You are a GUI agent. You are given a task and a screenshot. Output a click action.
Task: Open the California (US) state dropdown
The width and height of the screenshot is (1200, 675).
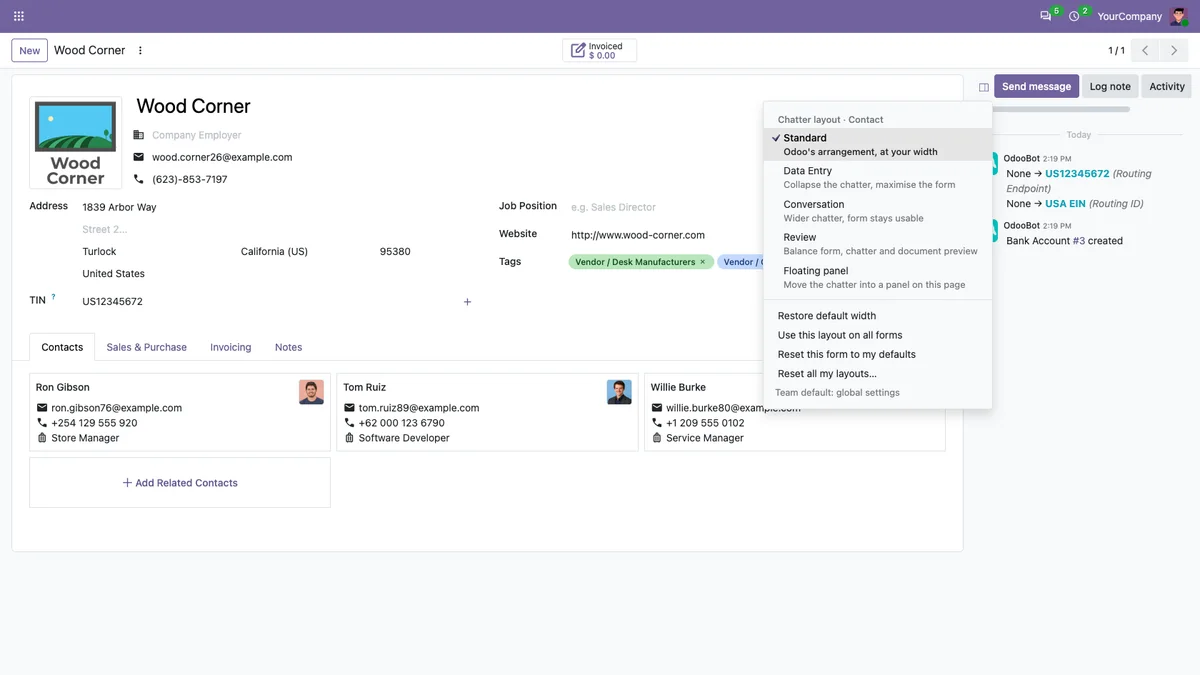pyautogui.click(x=305, y=252)
